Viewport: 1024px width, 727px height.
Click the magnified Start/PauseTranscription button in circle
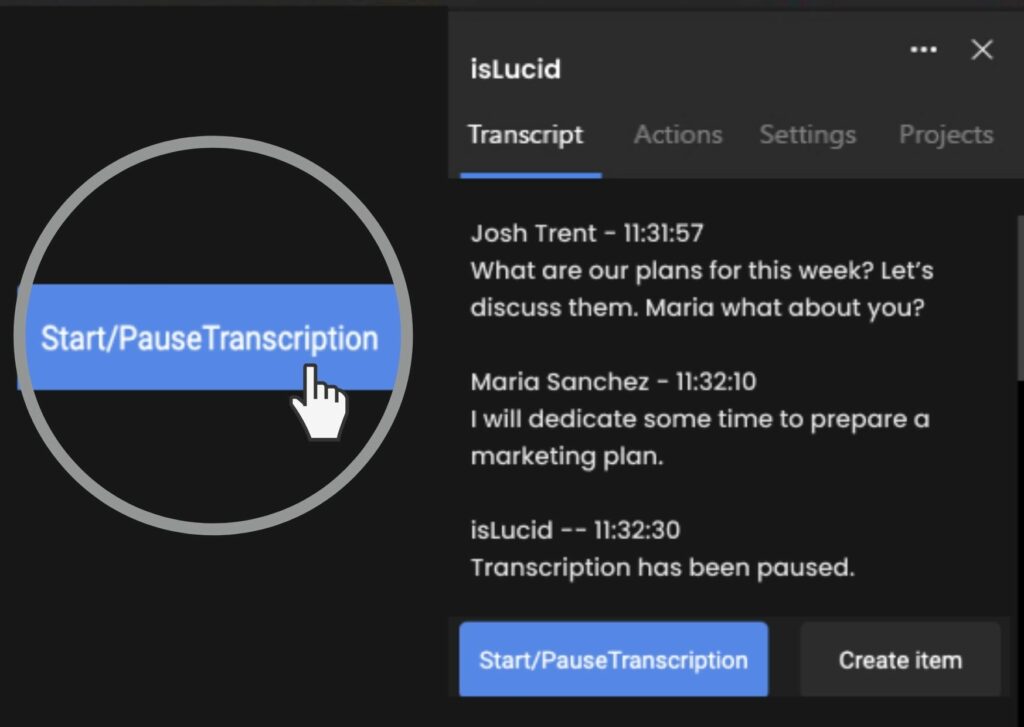pos(209,338)
